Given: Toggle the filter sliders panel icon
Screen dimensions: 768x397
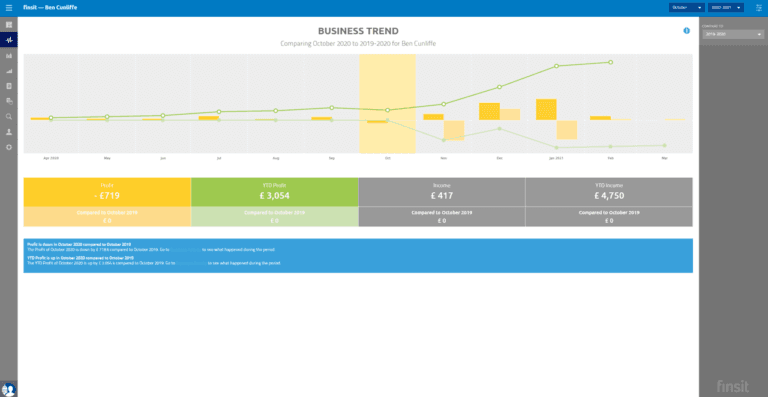Looking at the screenshot, I should point(759,8).
